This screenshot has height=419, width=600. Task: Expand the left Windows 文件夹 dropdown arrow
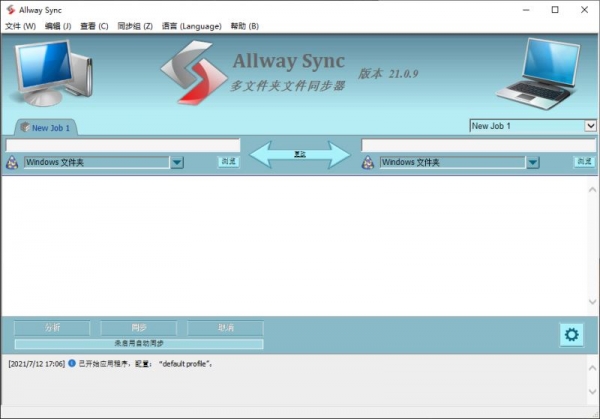coord(177,163)
